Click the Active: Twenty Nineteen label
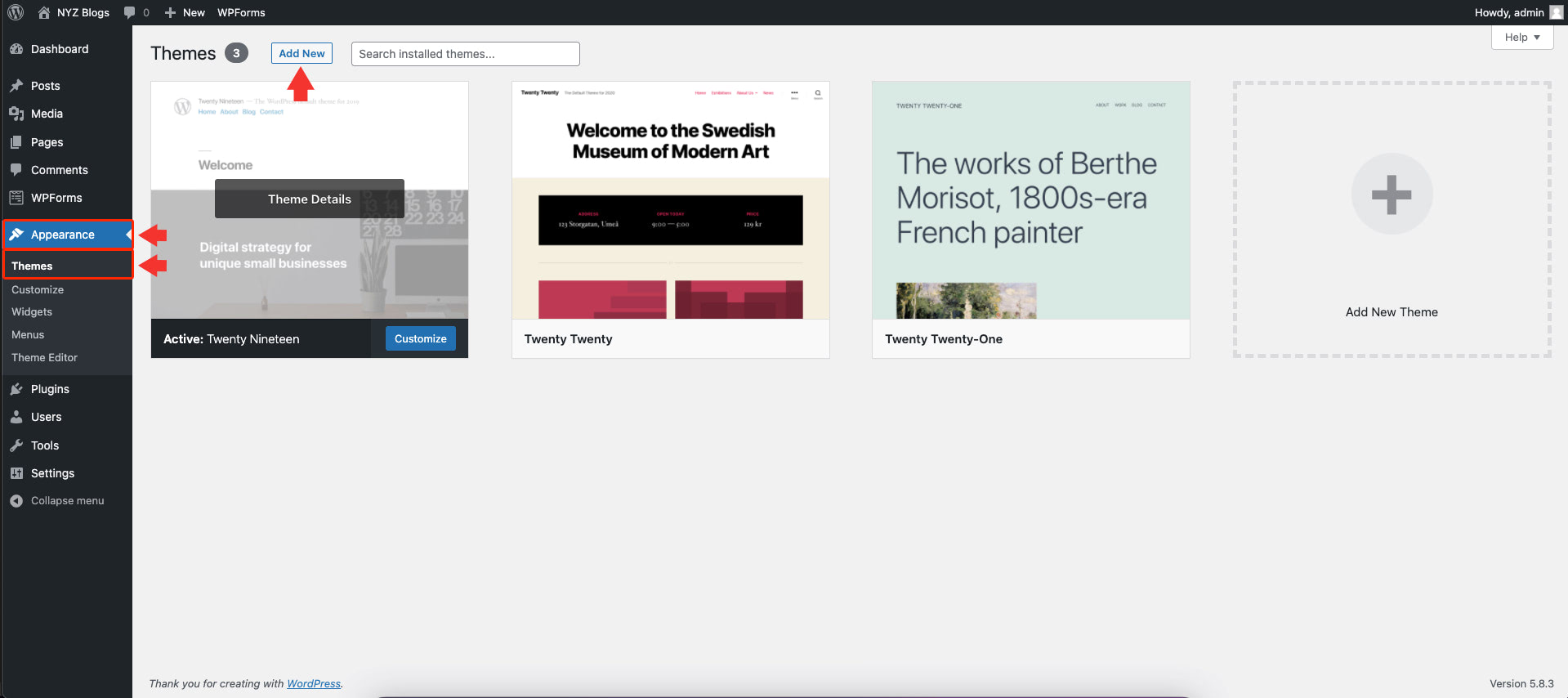Screen dimensions: 1568x698 231,339
